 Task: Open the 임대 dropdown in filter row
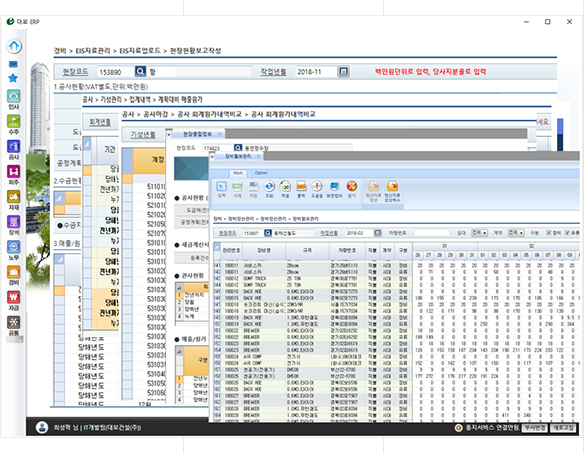click(479, 233)
